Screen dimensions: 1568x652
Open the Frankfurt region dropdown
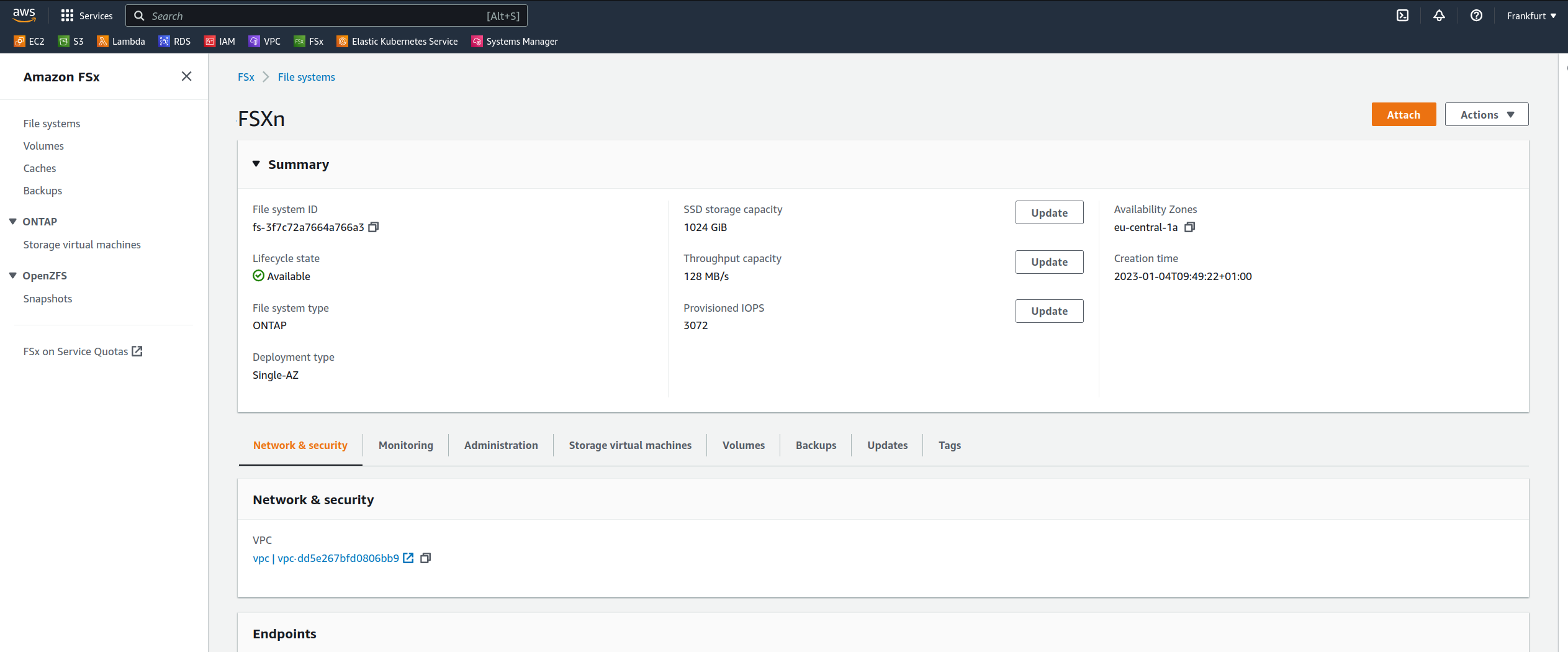pyautogui.click(x=1531, y=16)
